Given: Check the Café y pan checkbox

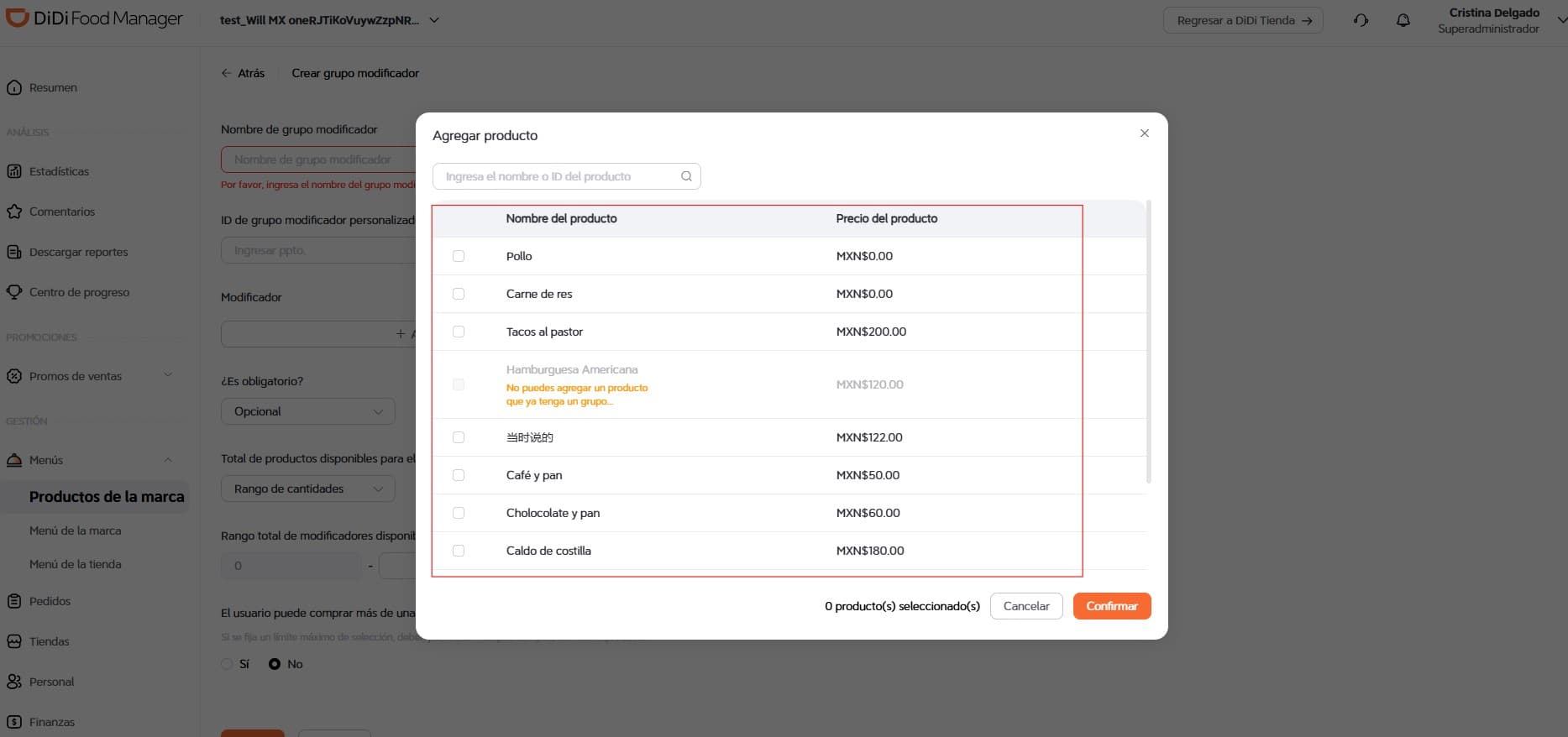Looking at the screenshot, I should pyautogui.click(x=459, y=475).
